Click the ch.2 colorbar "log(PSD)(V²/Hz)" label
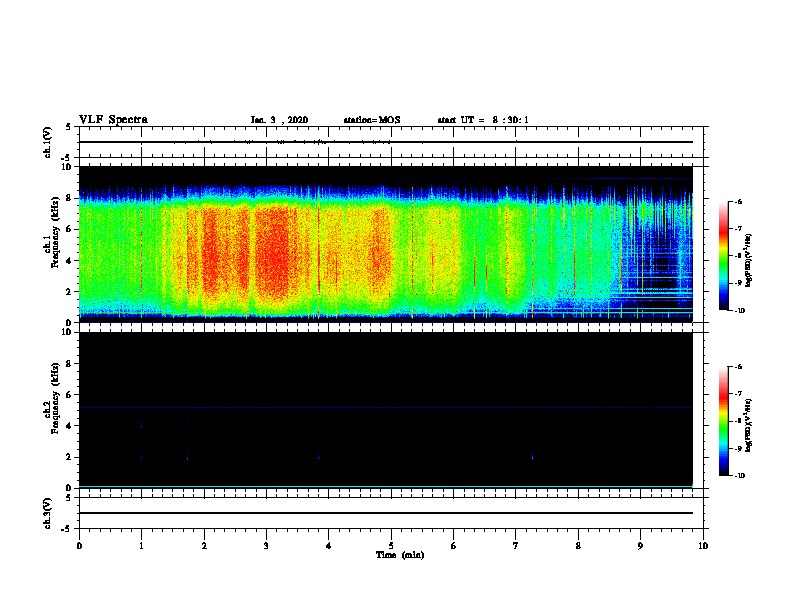The image size is (792, 612). click(x=749, y=426)
